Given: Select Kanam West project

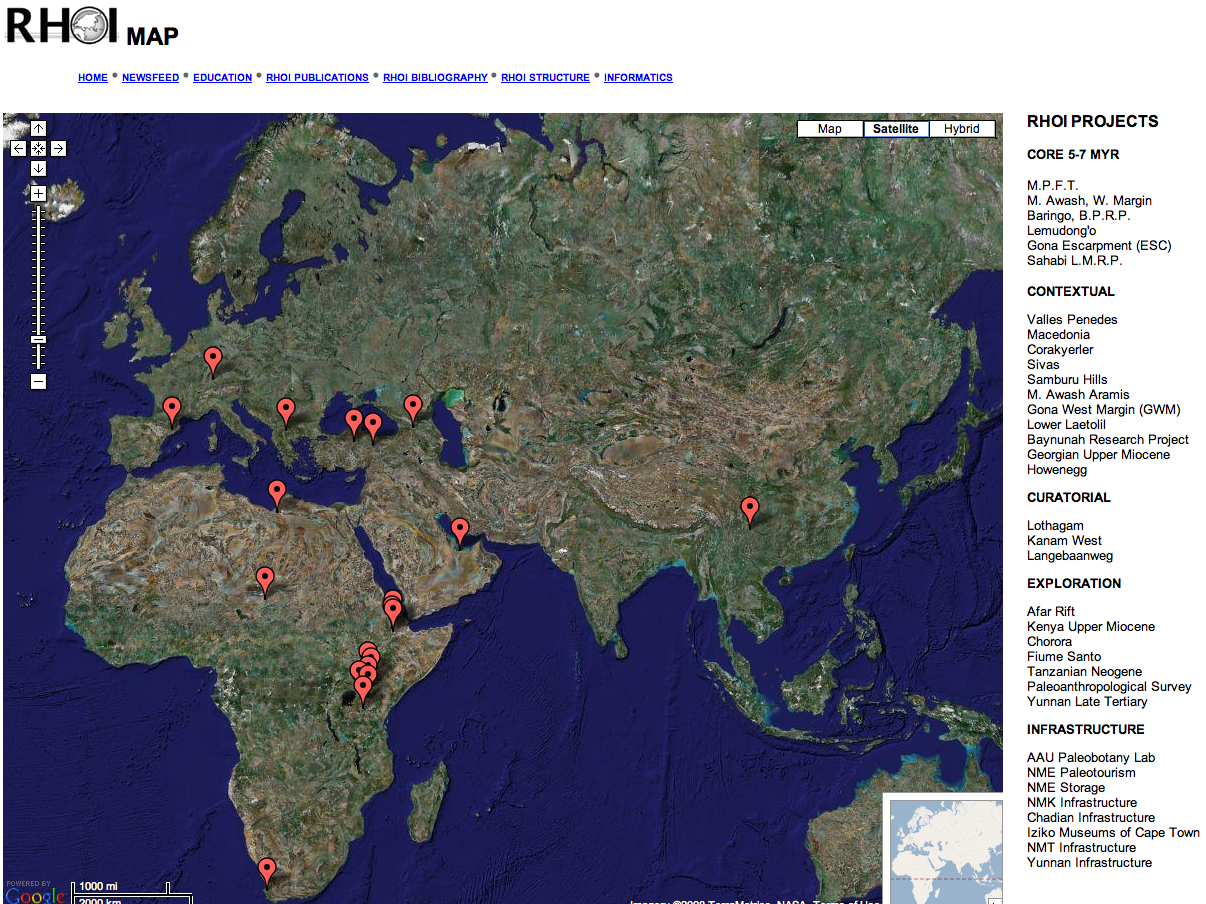Looking at the screenshot, I should pos(1064,541).
